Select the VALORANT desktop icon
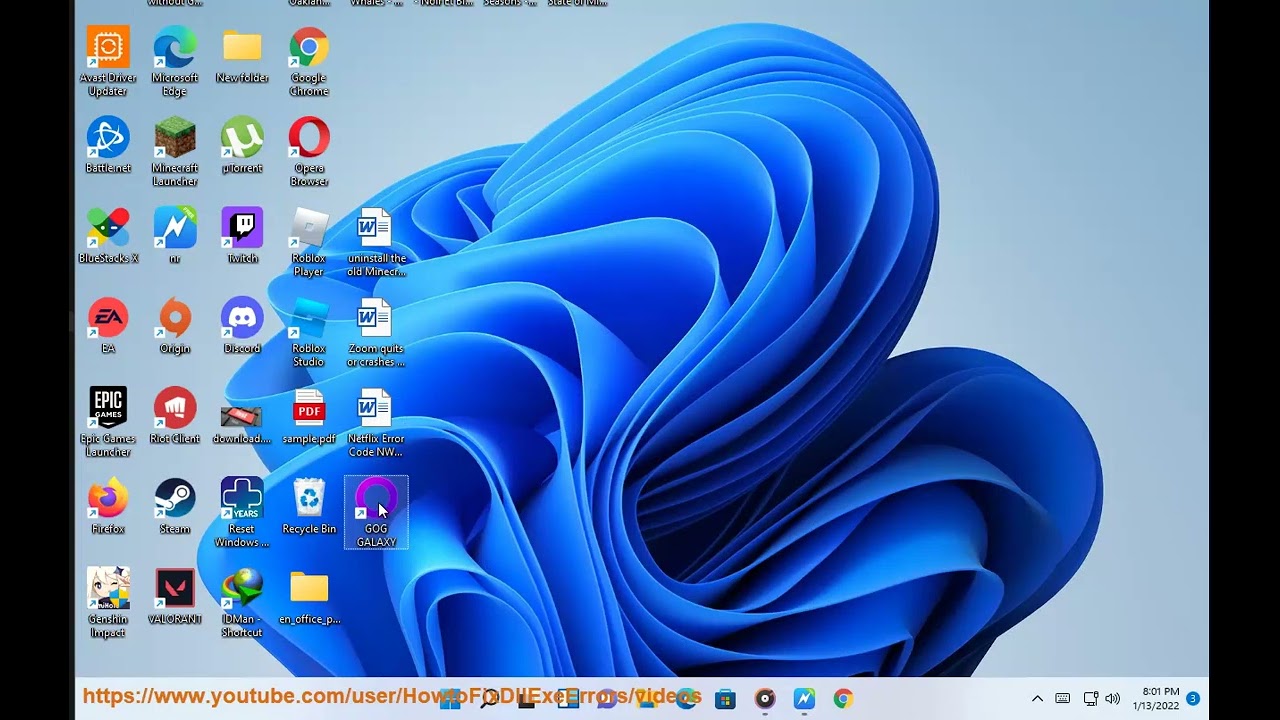 (175, 597)
